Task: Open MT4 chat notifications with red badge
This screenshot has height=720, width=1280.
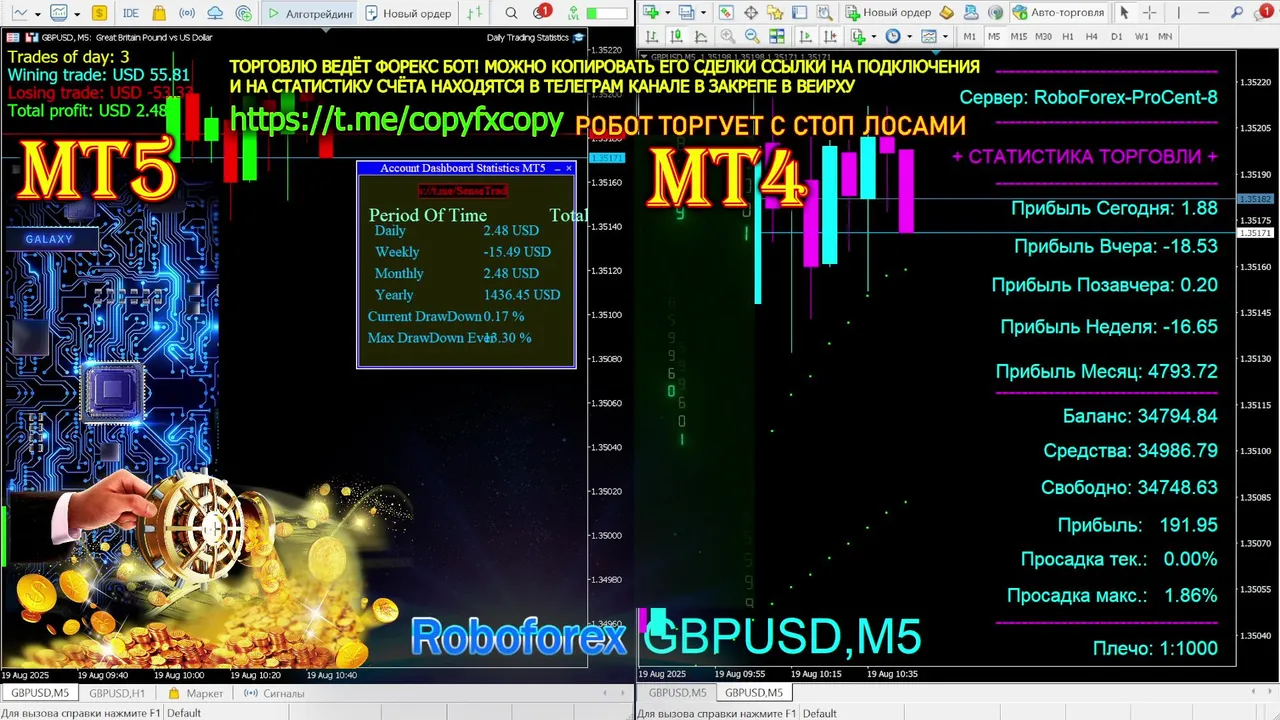Action: (1264, 12)
